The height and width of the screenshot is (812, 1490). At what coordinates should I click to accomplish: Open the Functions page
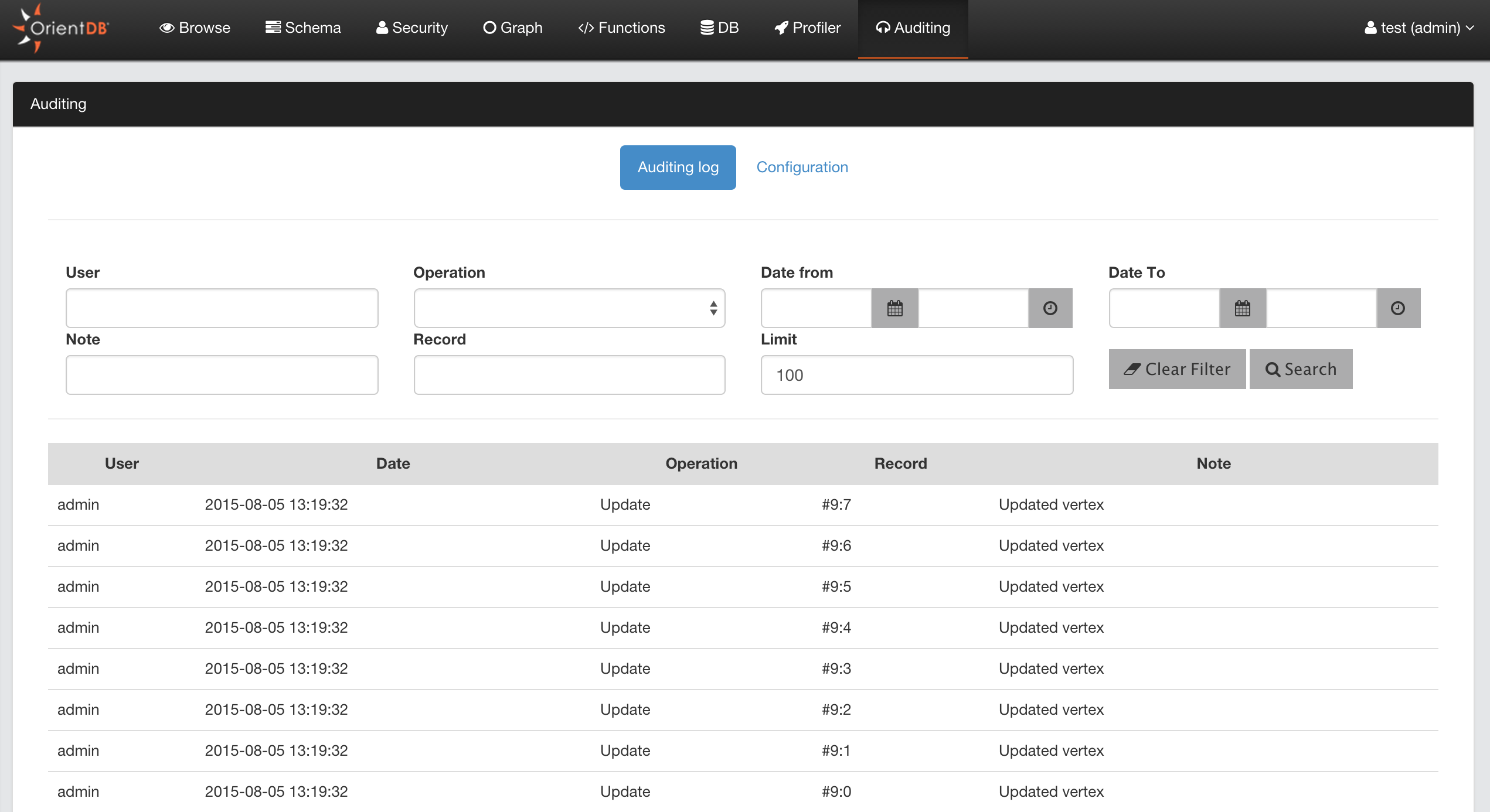pos(621,28)
